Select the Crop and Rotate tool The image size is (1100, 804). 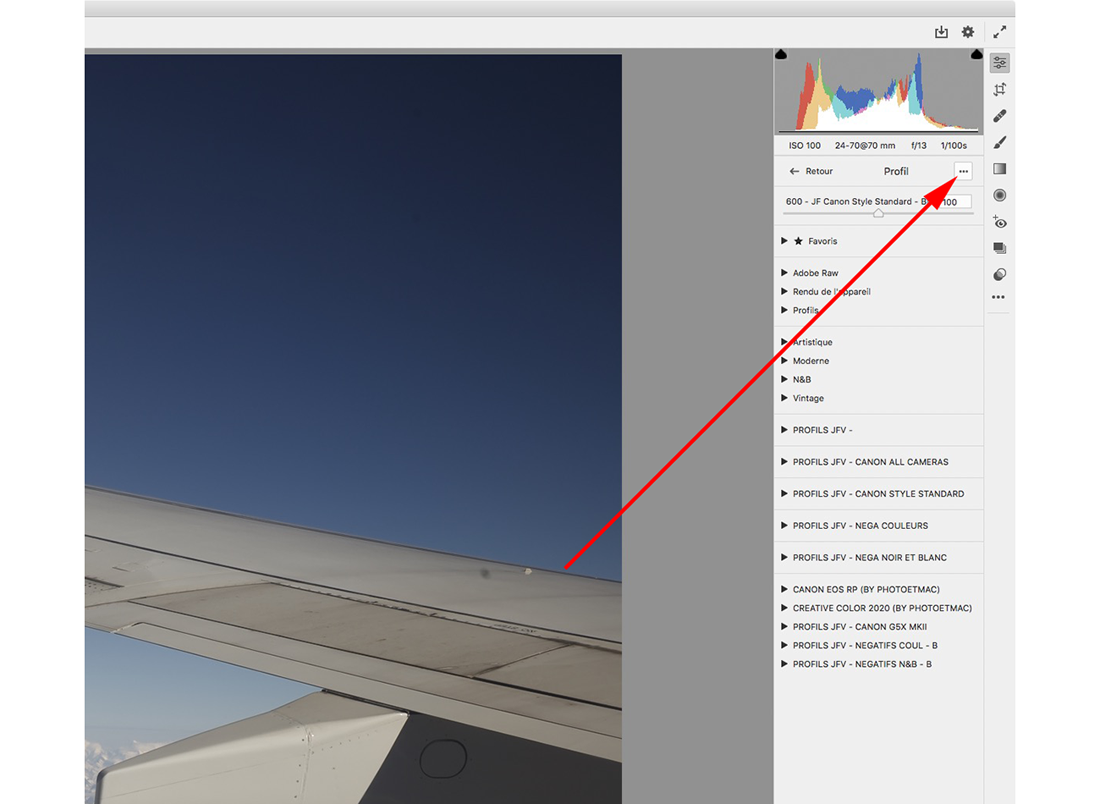coord(999,90)
